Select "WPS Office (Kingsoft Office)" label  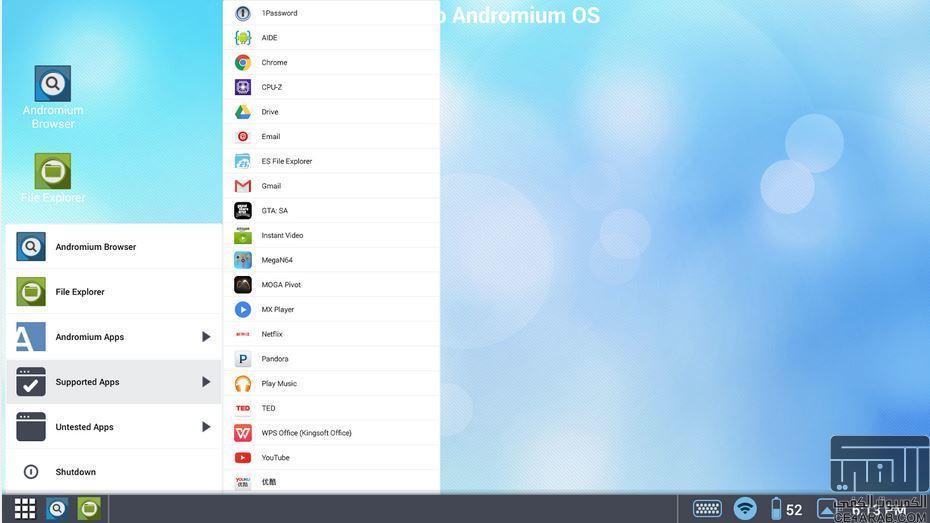pos(306,433)
